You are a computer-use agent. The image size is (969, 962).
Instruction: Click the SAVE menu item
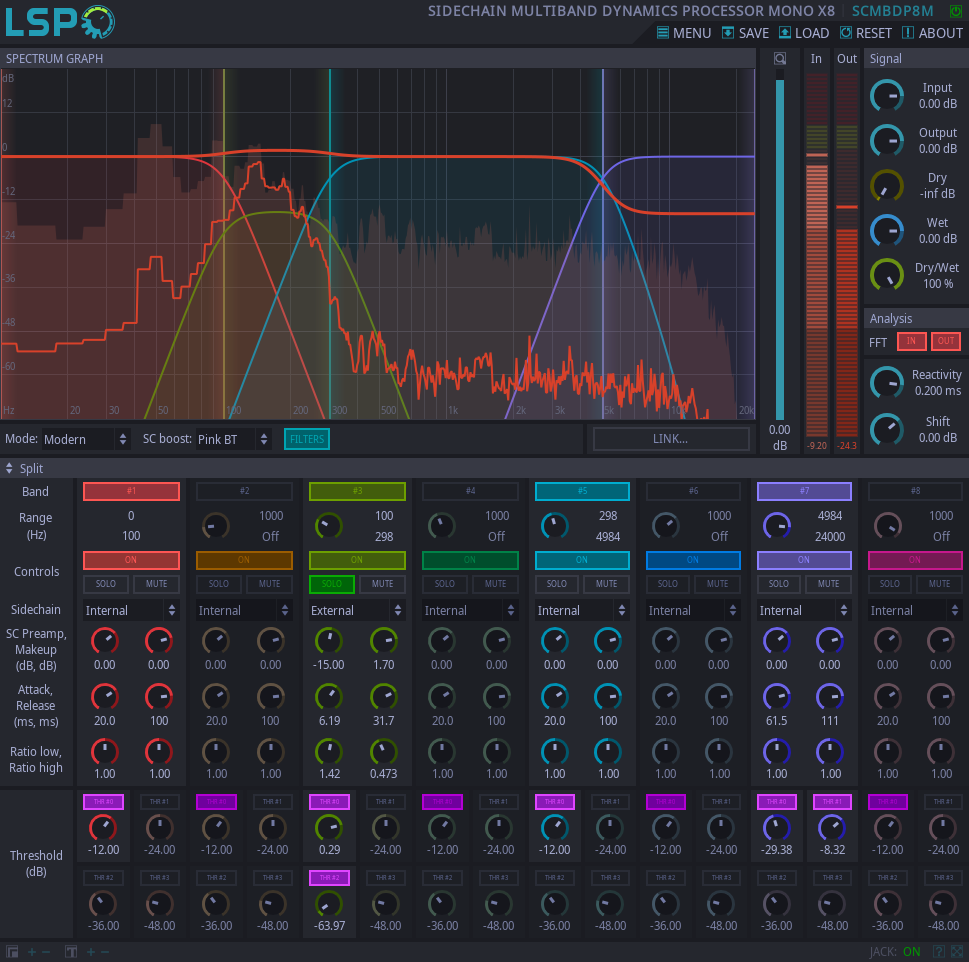tap(745, 33)
